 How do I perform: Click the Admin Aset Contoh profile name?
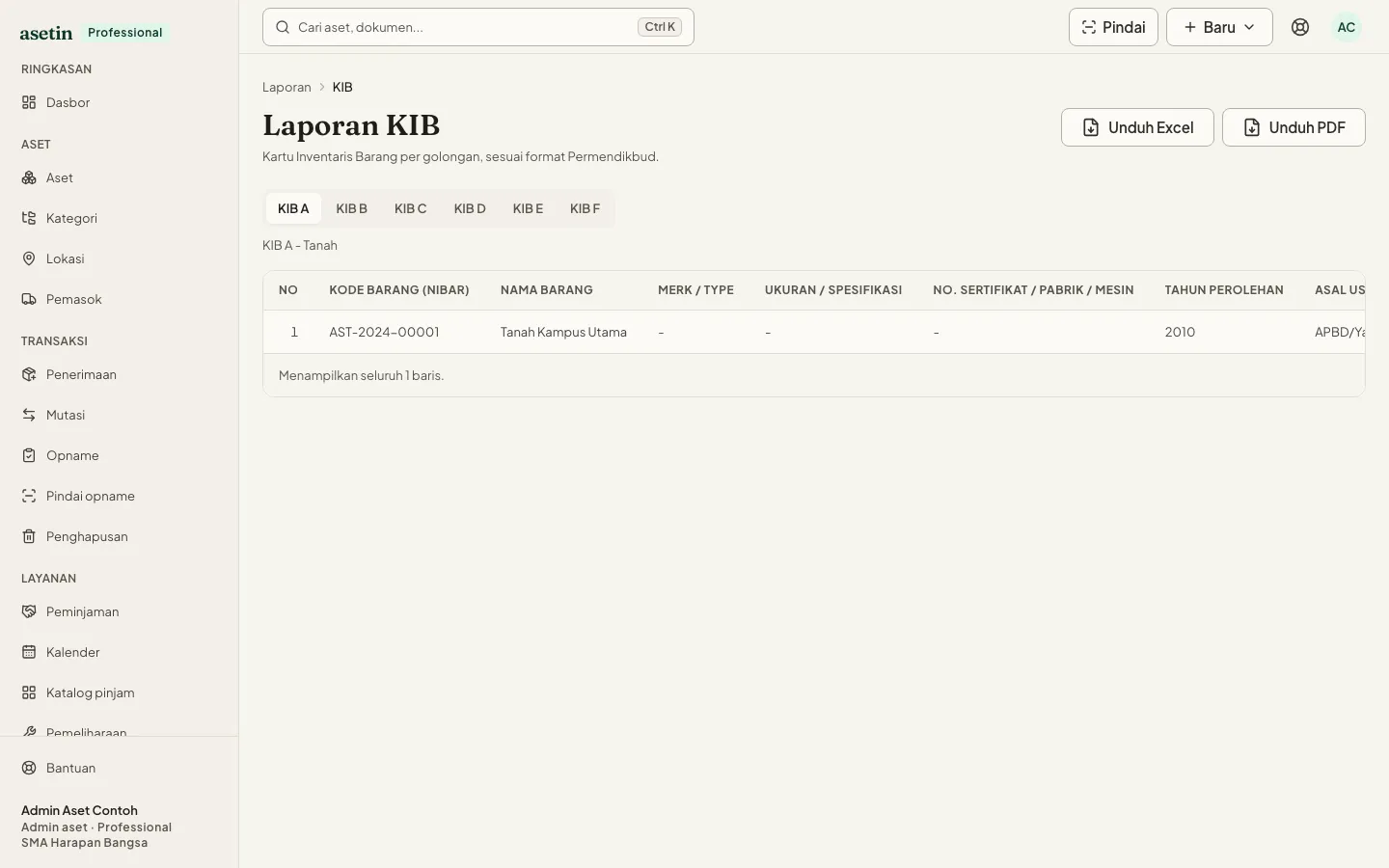79,810
